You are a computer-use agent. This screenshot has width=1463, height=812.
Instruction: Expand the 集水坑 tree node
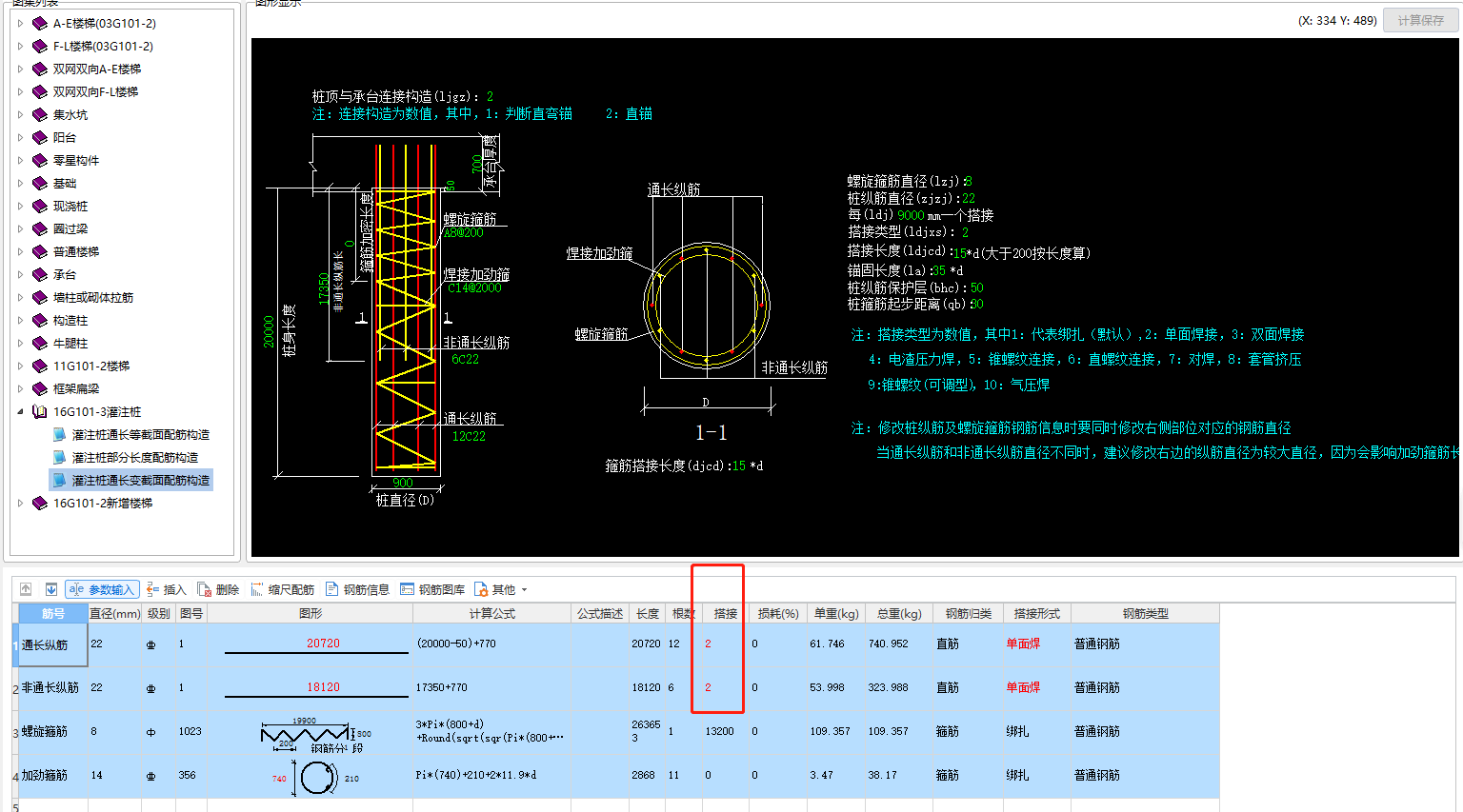tap(20, 114)
